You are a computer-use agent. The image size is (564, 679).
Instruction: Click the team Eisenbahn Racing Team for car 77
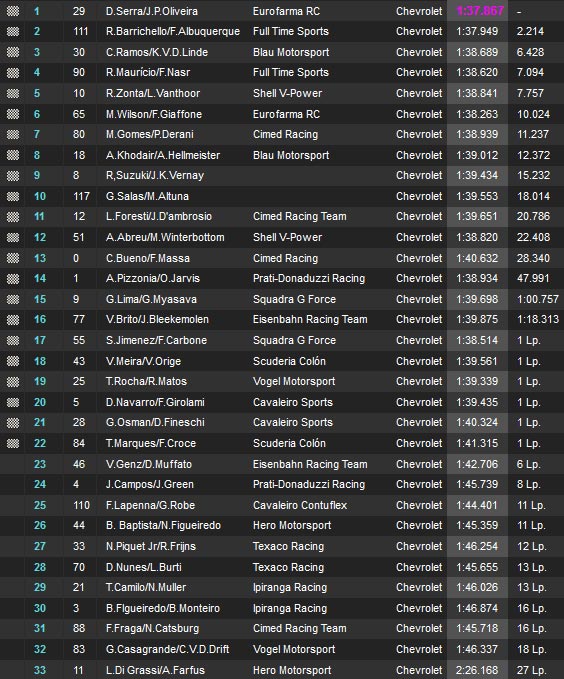(x=310, y=320)
